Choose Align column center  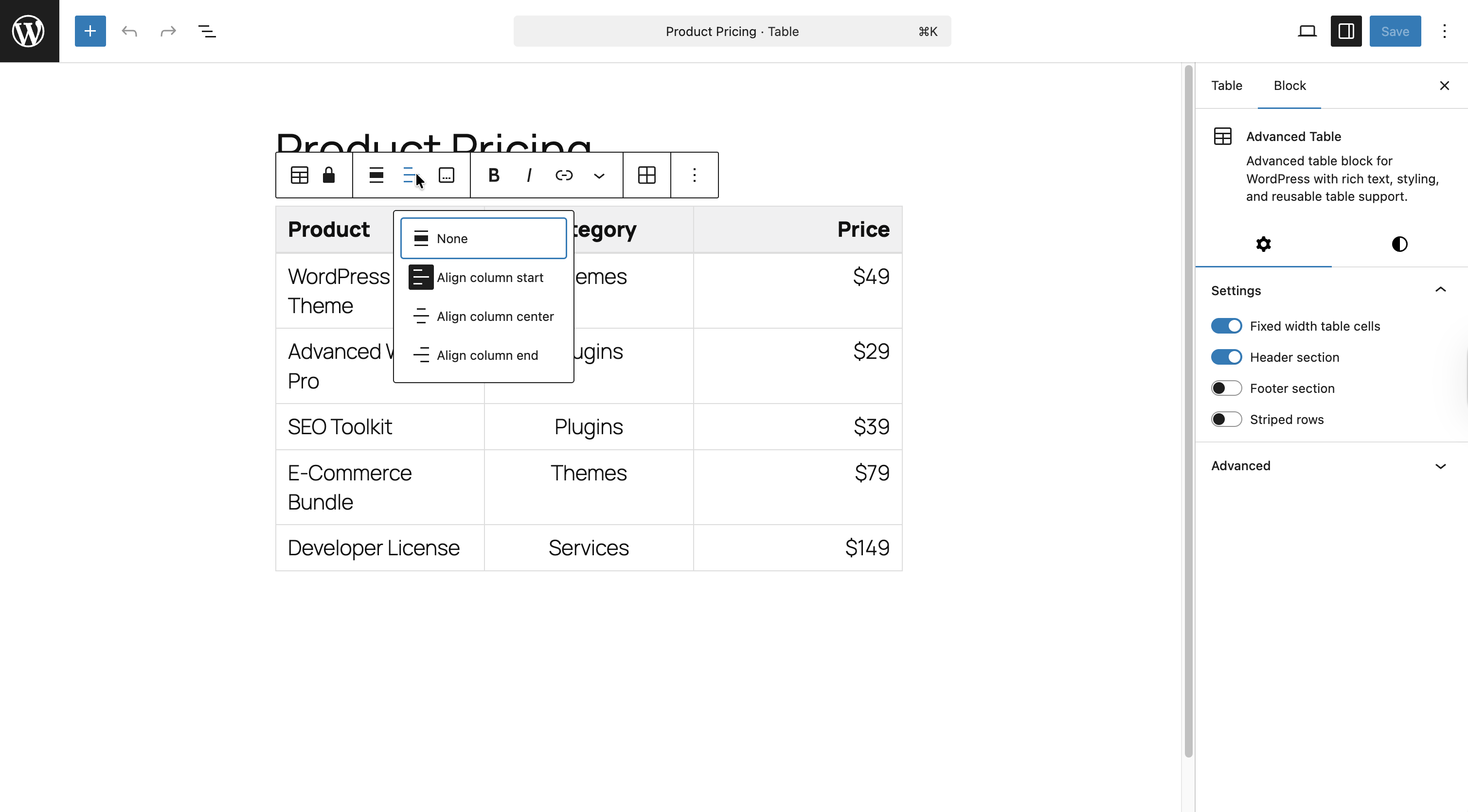483,316
